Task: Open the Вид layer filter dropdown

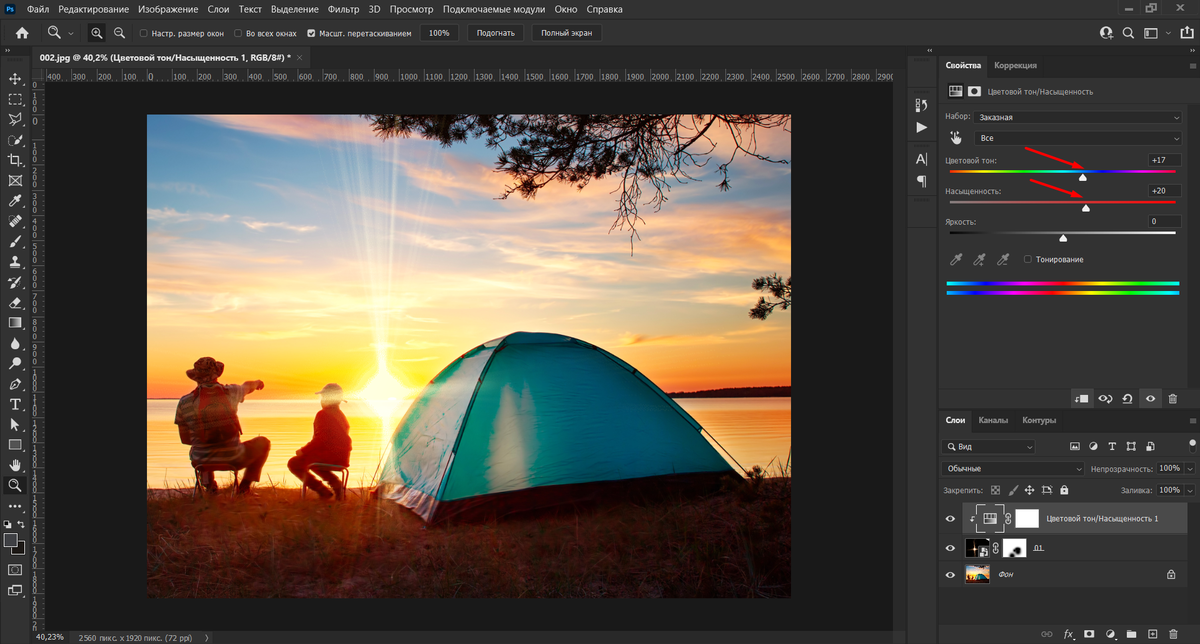Action: (x=988, y=446)
